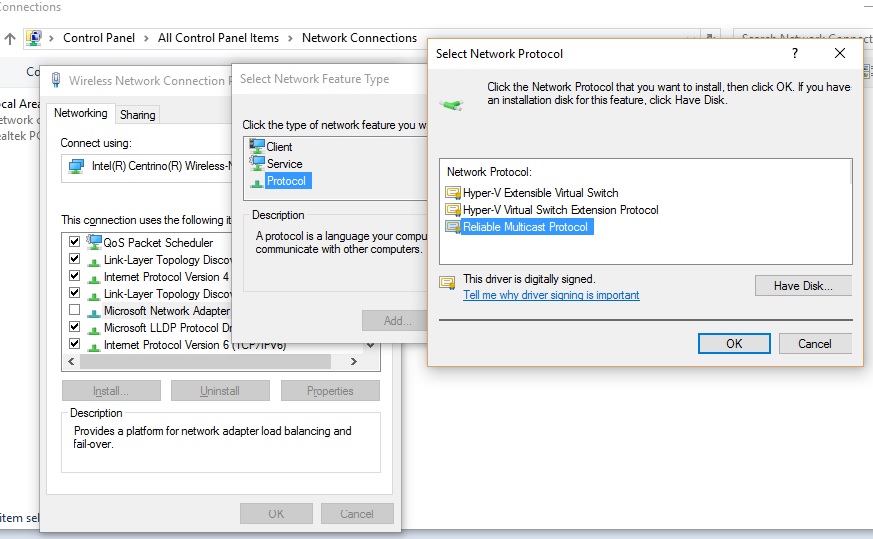Enable Microsoft Network Adapter checkbox
The height and width of the screenshot is (539, 873).
point(75,310)
